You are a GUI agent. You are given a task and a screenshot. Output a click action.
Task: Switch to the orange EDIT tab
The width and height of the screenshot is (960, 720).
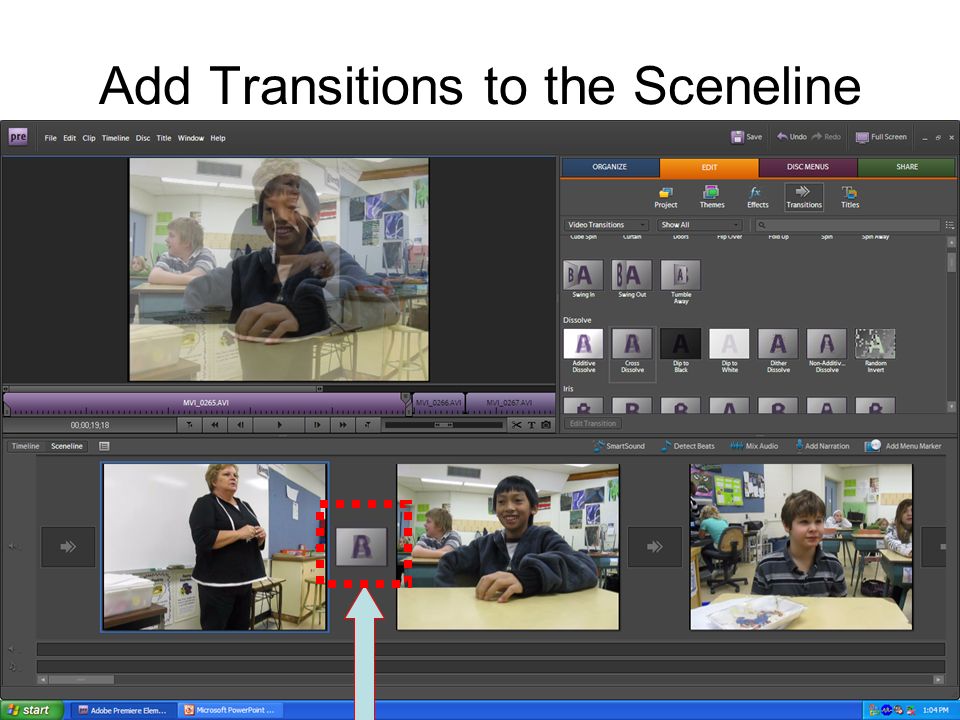pos(709,167)
